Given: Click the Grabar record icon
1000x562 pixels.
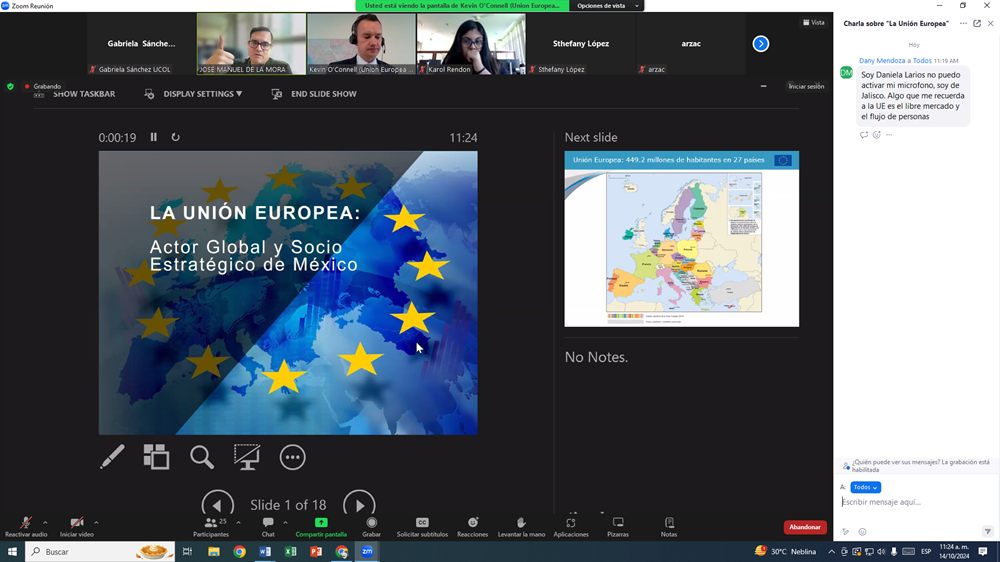Looking at the screenshot, I should [372, 523].
